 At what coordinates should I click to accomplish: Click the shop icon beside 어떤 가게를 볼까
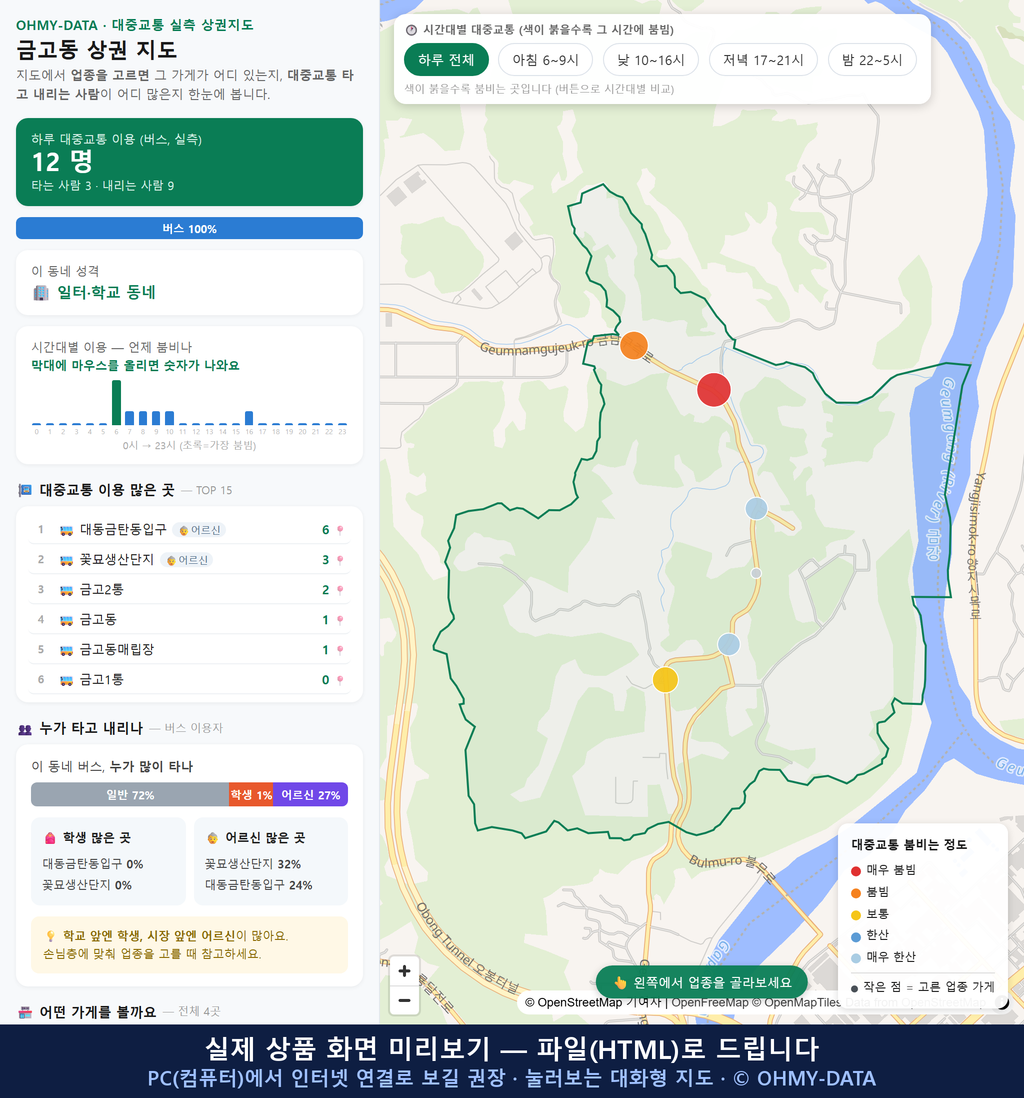pos(25,1012)
